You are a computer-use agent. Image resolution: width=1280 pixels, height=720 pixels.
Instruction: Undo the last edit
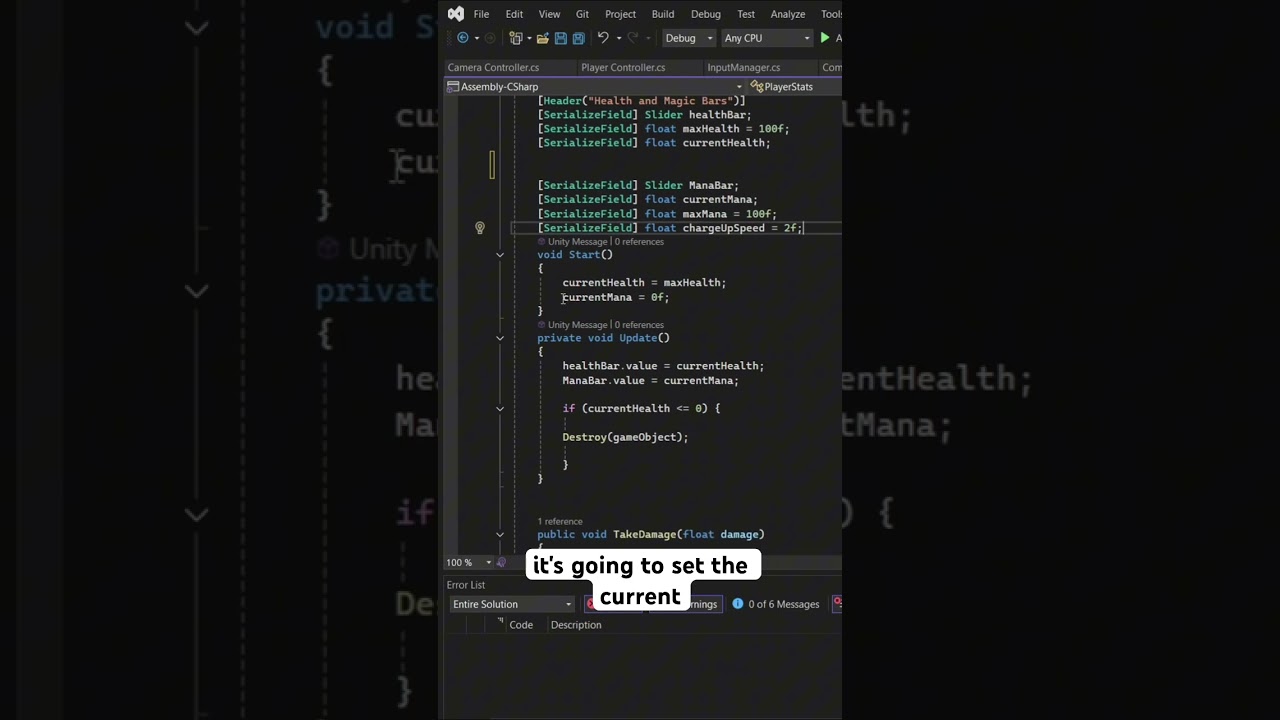pos(603,38)
